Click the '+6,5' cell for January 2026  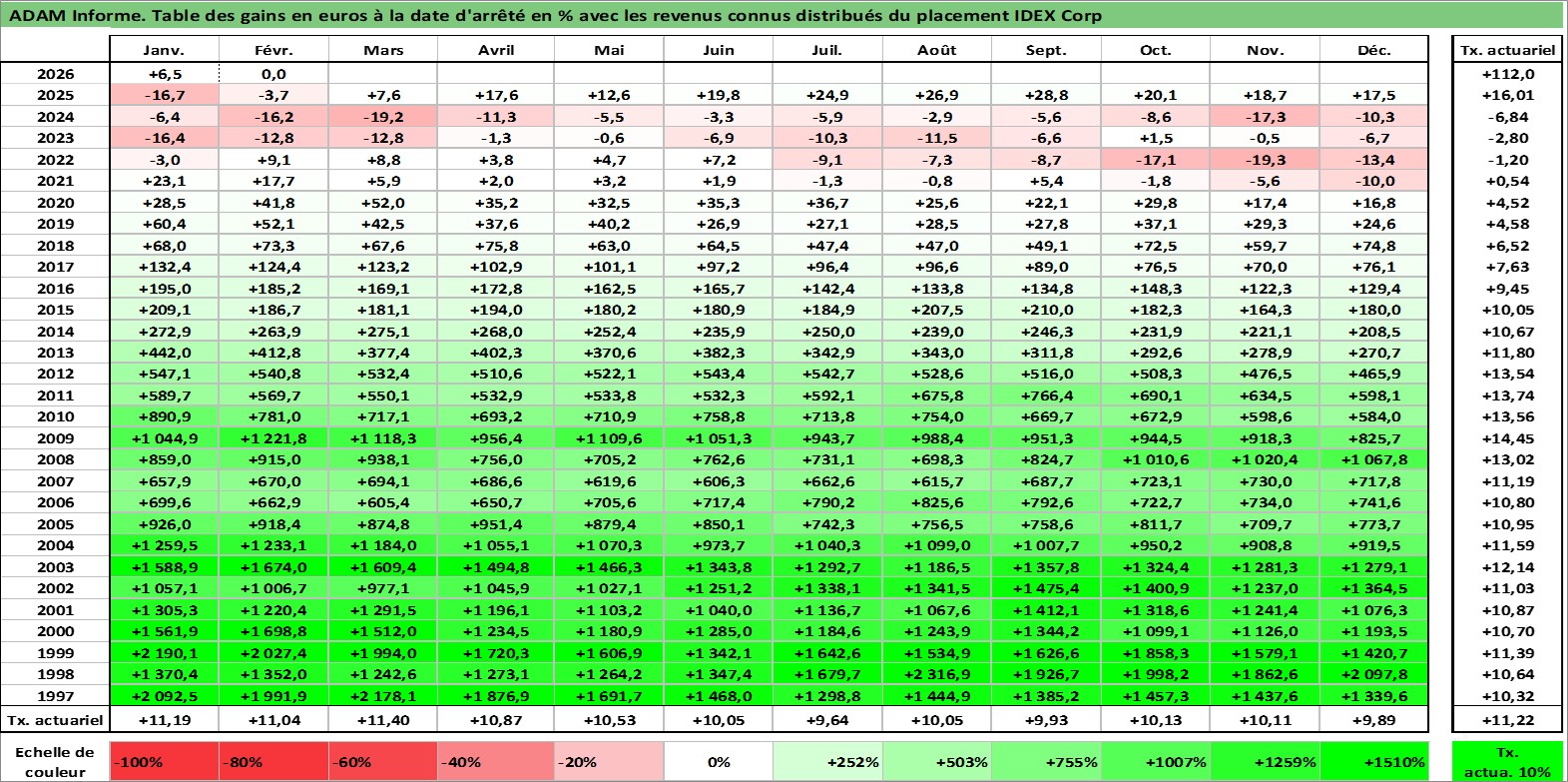164,74
